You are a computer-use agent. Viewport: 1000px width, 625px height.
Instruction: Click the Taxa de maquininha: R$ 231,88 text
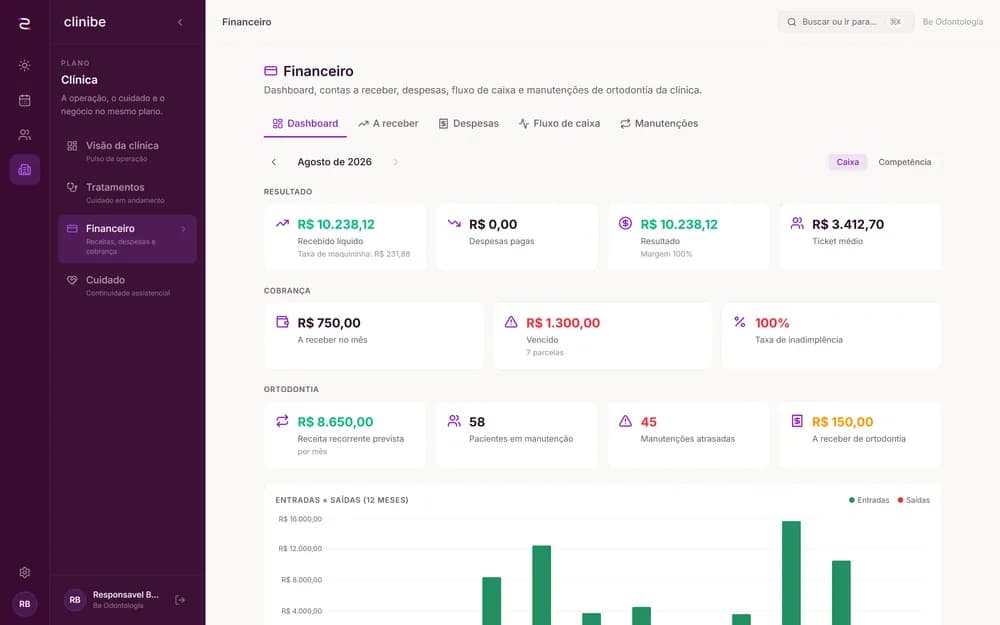353,254
